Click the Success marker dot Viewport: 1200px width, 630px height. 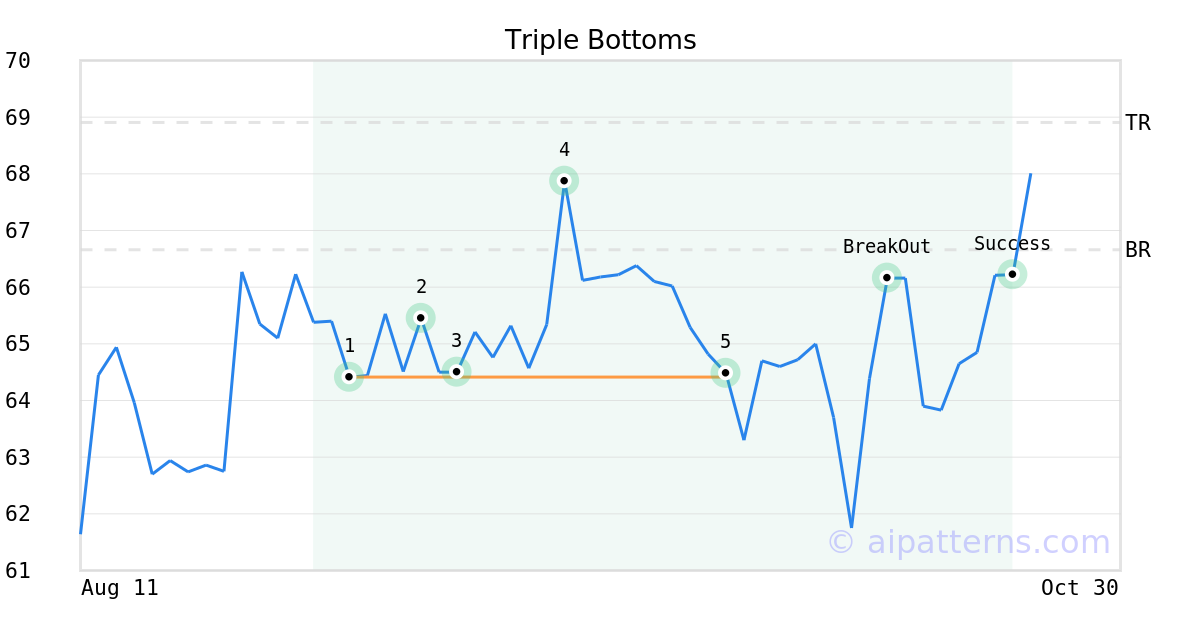coord(1012,274)
